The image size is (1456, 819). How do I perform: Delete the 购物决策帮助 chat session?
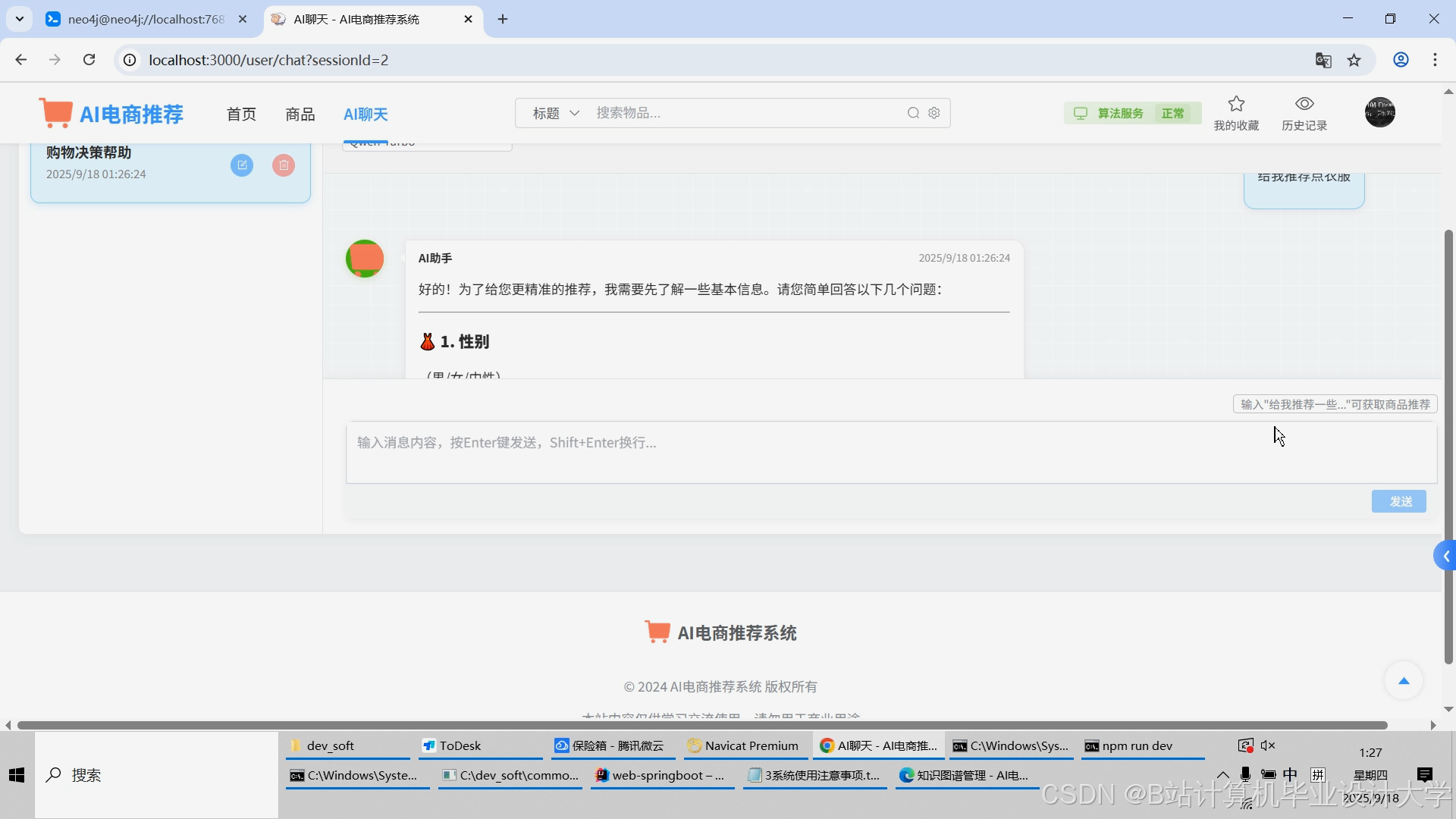point(284,165)
